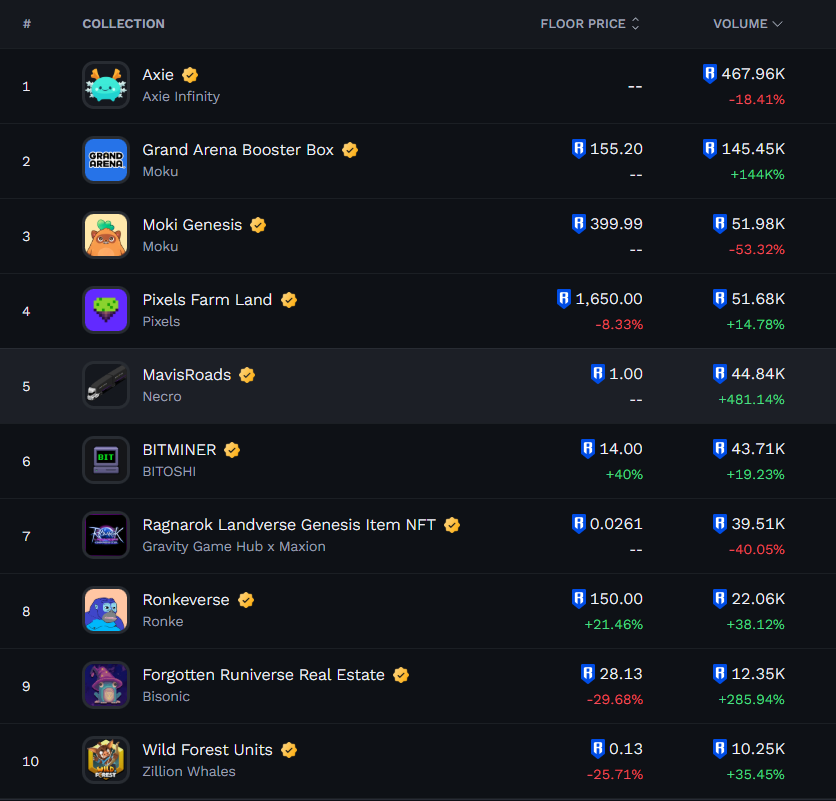Image resolution: width=836 pixels, height=801 pixels.
Task: Click verified badge next to Moki Genesis
Action: [x=258, y=226]
